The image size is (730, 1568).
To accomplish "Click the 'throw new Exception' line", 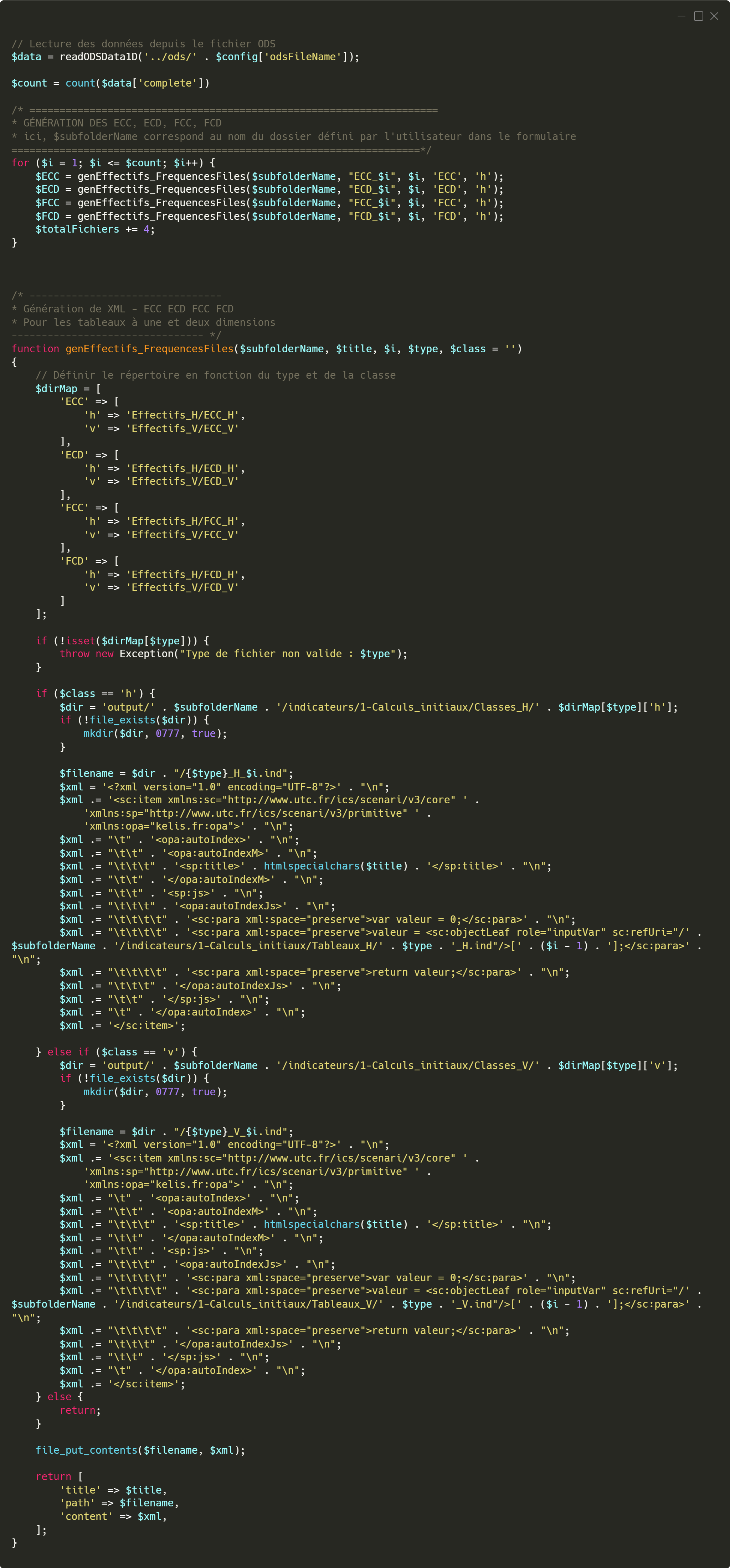I will click(233, 654).
